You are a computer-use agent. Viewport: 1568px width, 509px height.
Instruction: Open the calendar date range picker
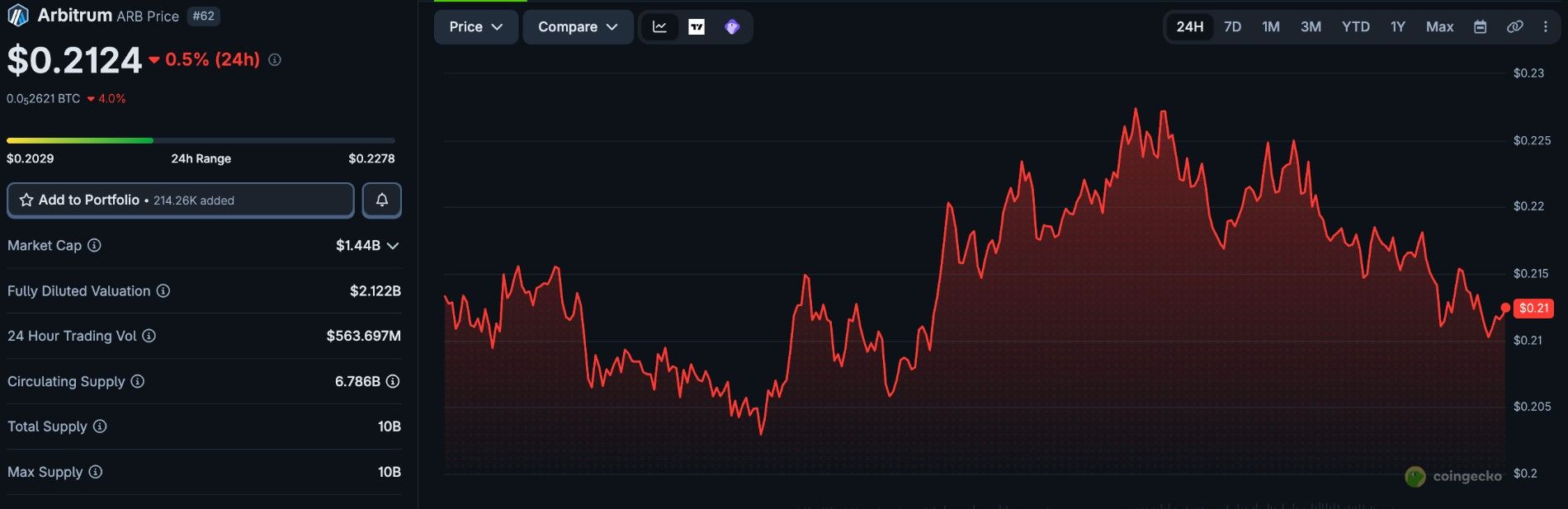click(1481, 27)
